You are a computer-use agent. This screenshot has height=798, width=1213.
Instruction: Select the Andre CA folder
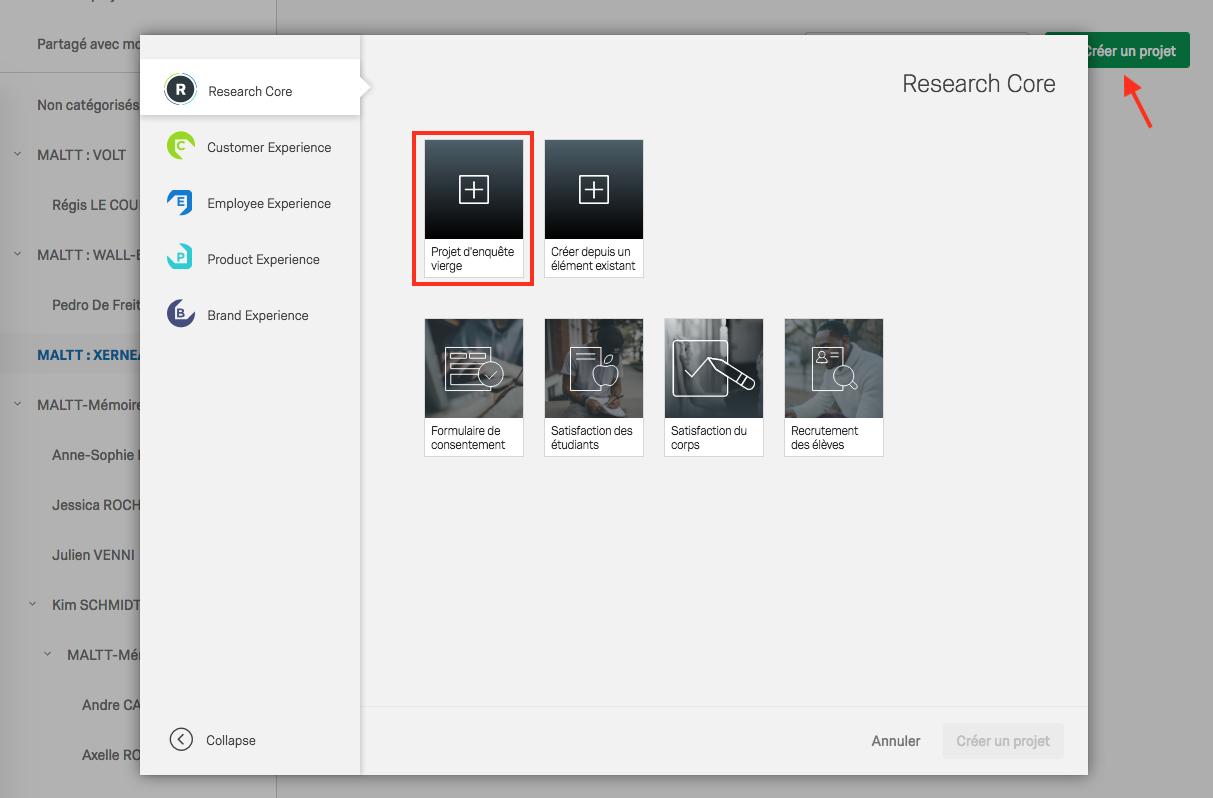[x=111, y=704]
